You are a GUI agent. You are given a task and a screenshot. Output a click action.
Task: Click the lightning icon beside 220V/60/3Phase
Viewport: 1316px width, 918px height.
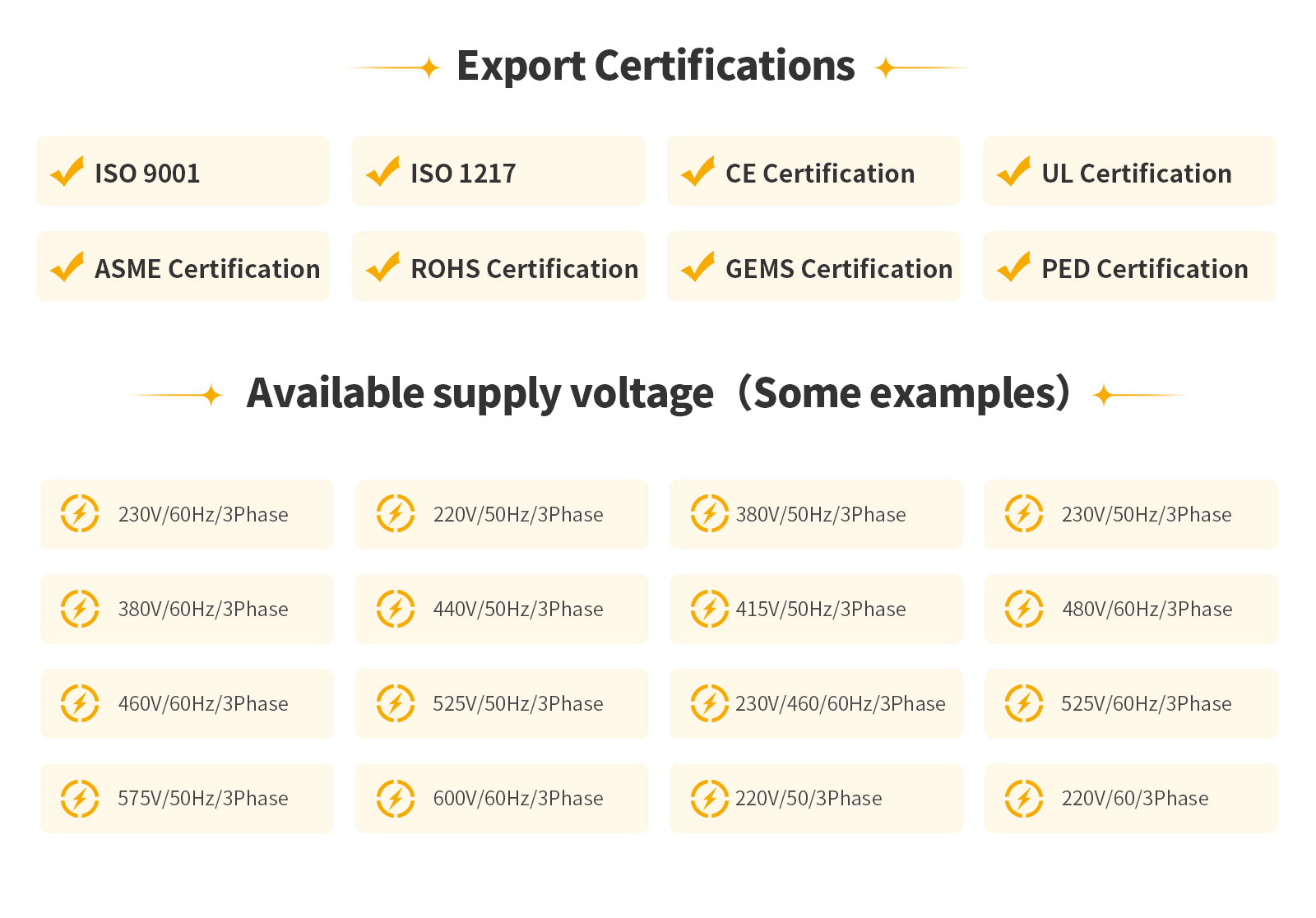point(1024,798)
